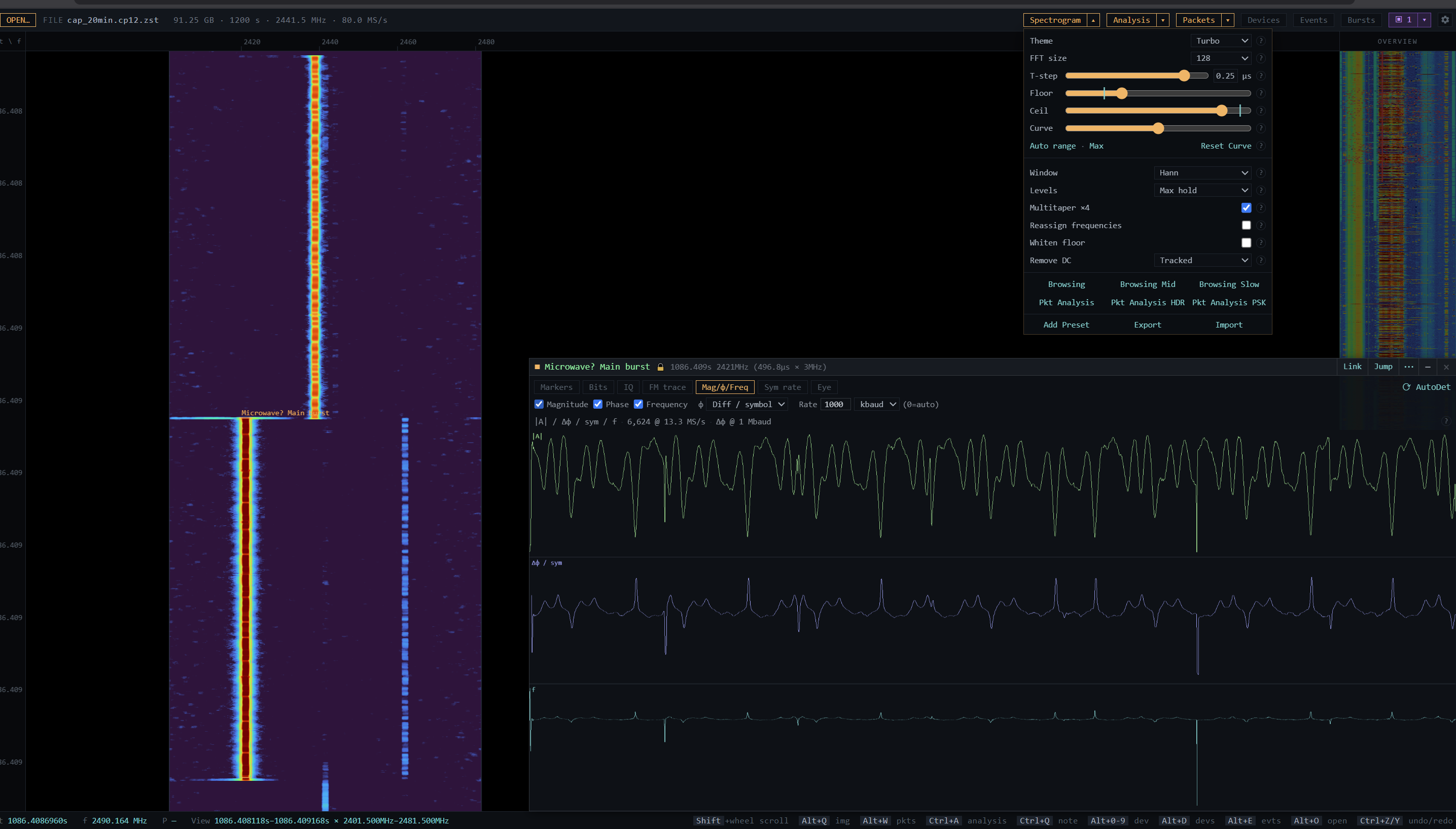Image resolution: width=1456 pixels, height=829 pixels.
Task: Switch to the FM trace tab
Action: click(x=667, y=387)
